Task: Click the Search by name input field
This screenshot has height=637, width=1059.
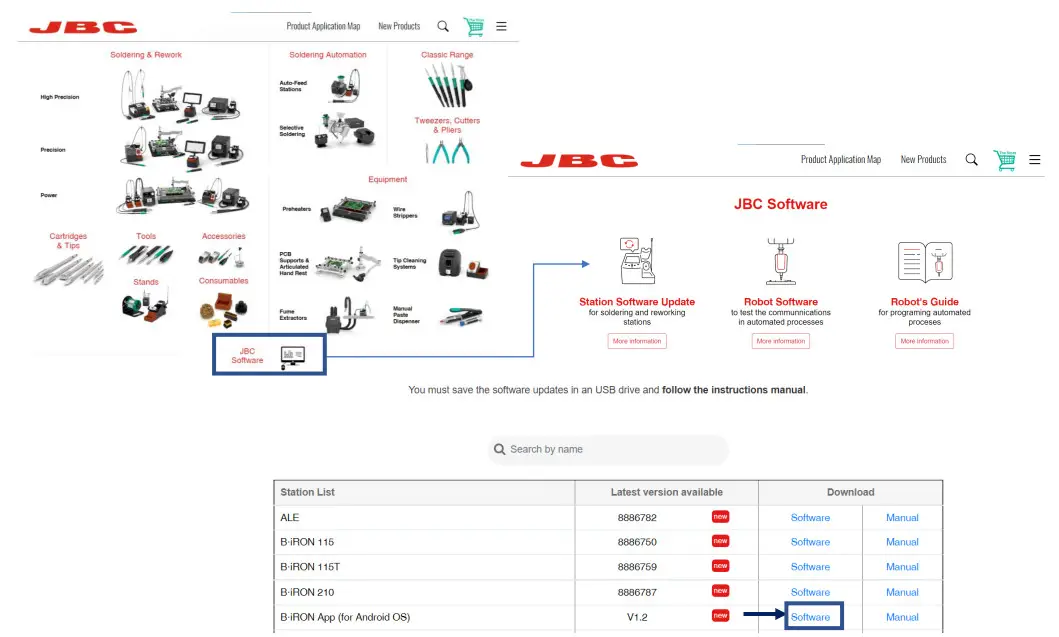Action: (608, 449)
